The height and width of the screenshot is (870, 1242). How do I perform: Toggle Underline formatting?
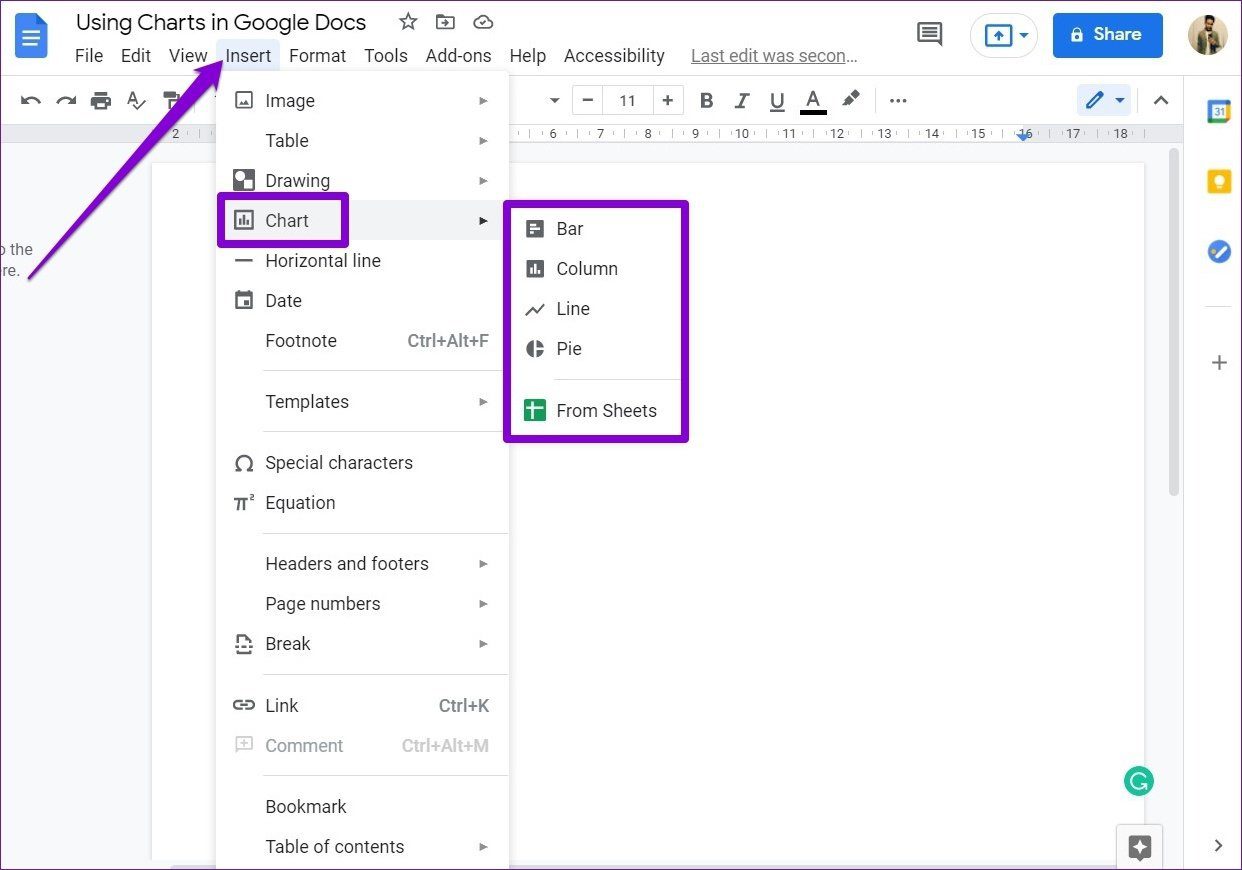click(x=777, y=100)
